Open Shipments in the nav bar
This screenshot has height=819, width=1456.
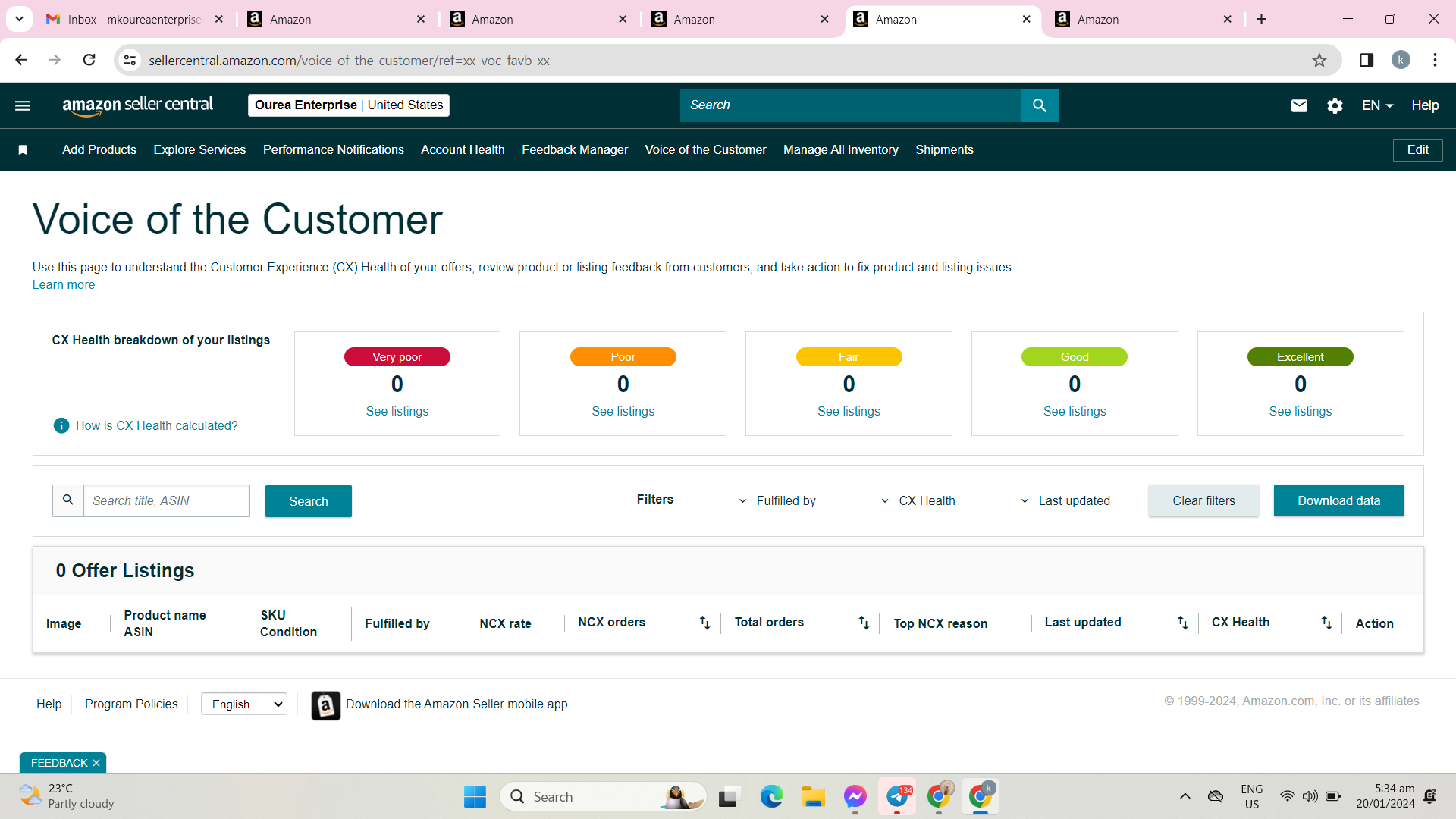point(944,150)
